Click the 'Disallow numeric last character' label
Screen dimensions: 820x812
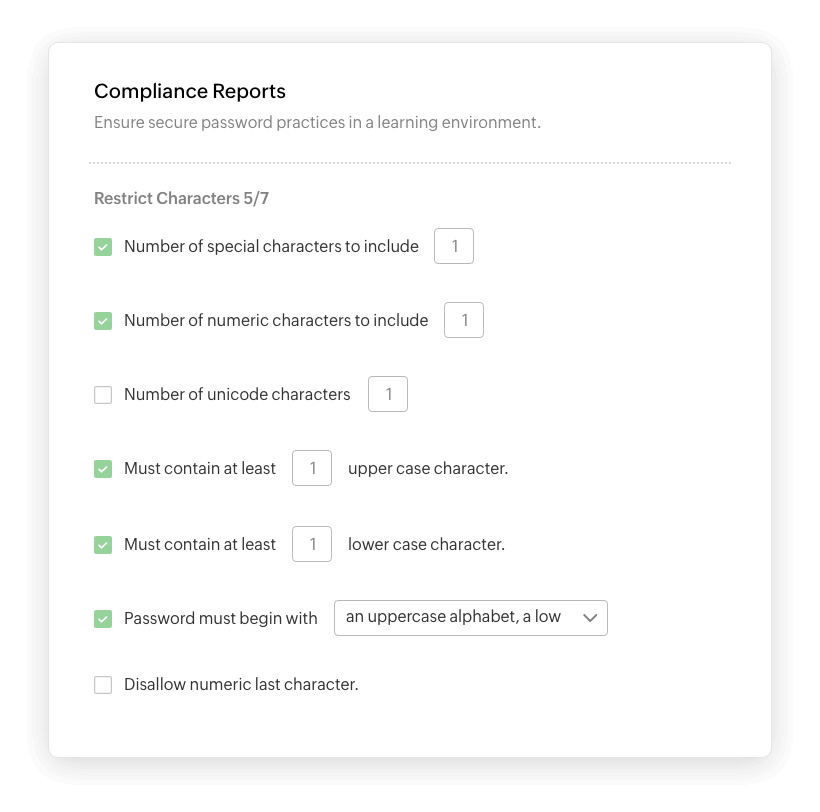pos(240,684)
